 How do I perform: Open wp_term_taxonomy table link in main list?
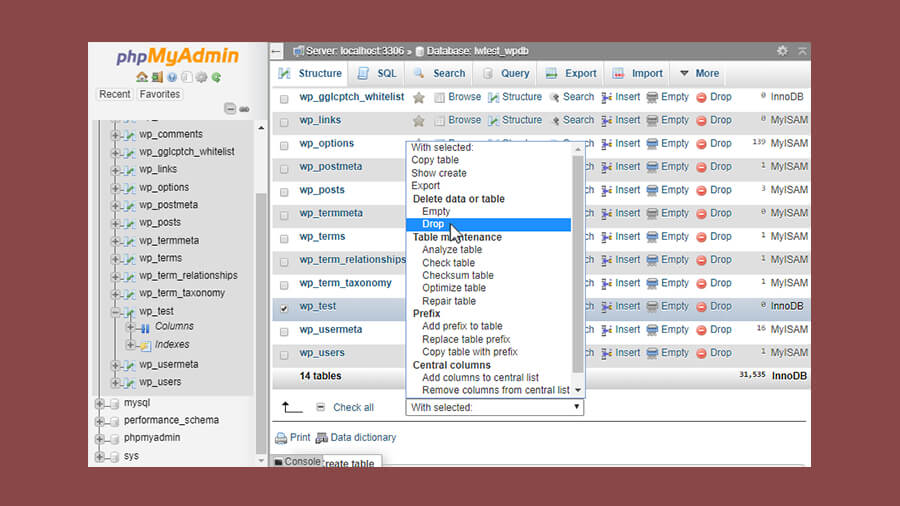(345, 283)
